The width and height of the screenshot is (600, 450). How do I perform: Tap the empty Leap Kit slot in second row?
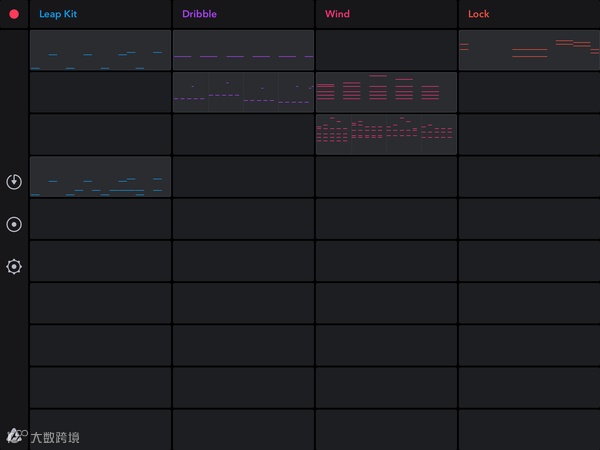click(x=100, y=92)
